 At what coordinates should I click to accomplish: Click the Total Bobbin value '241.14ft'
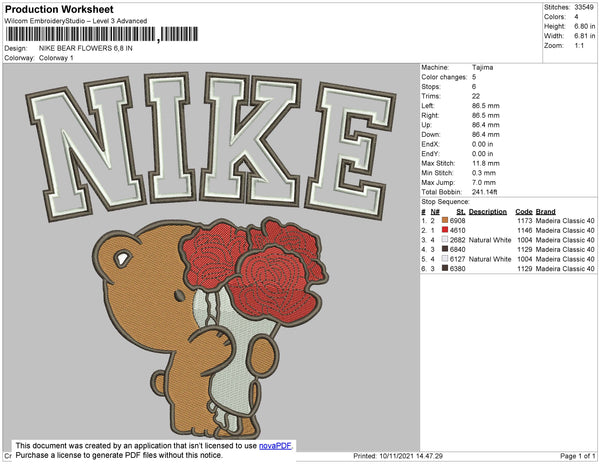(x=484, y=192)
